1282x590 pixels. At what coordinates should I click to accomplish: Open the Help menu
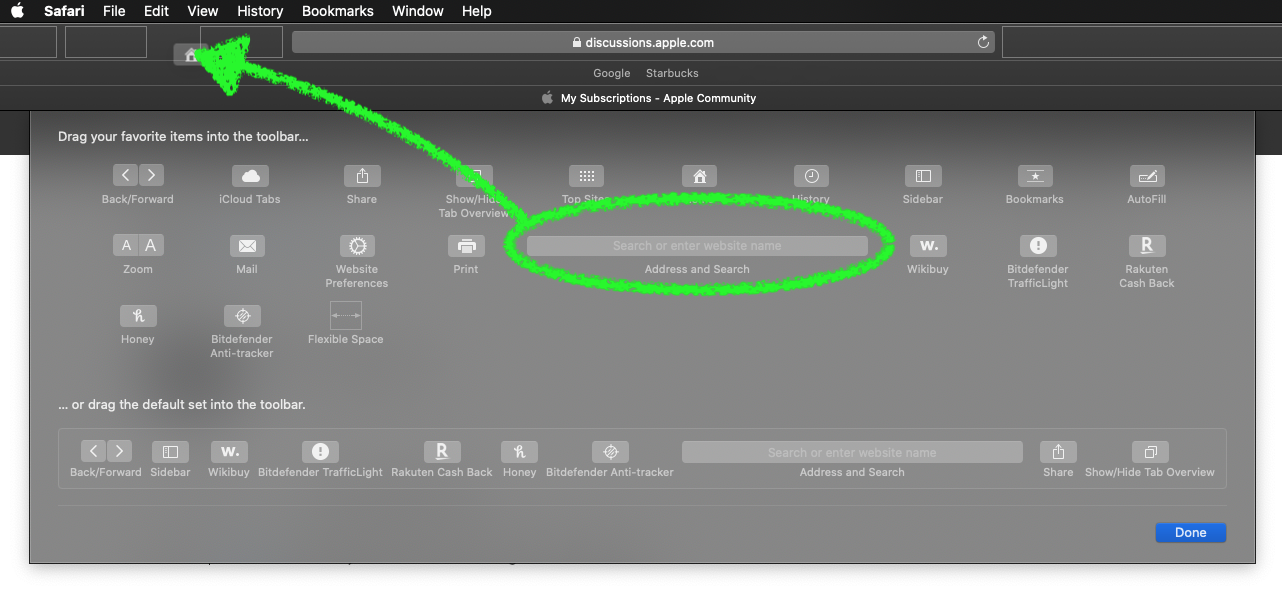coord(477,11)
